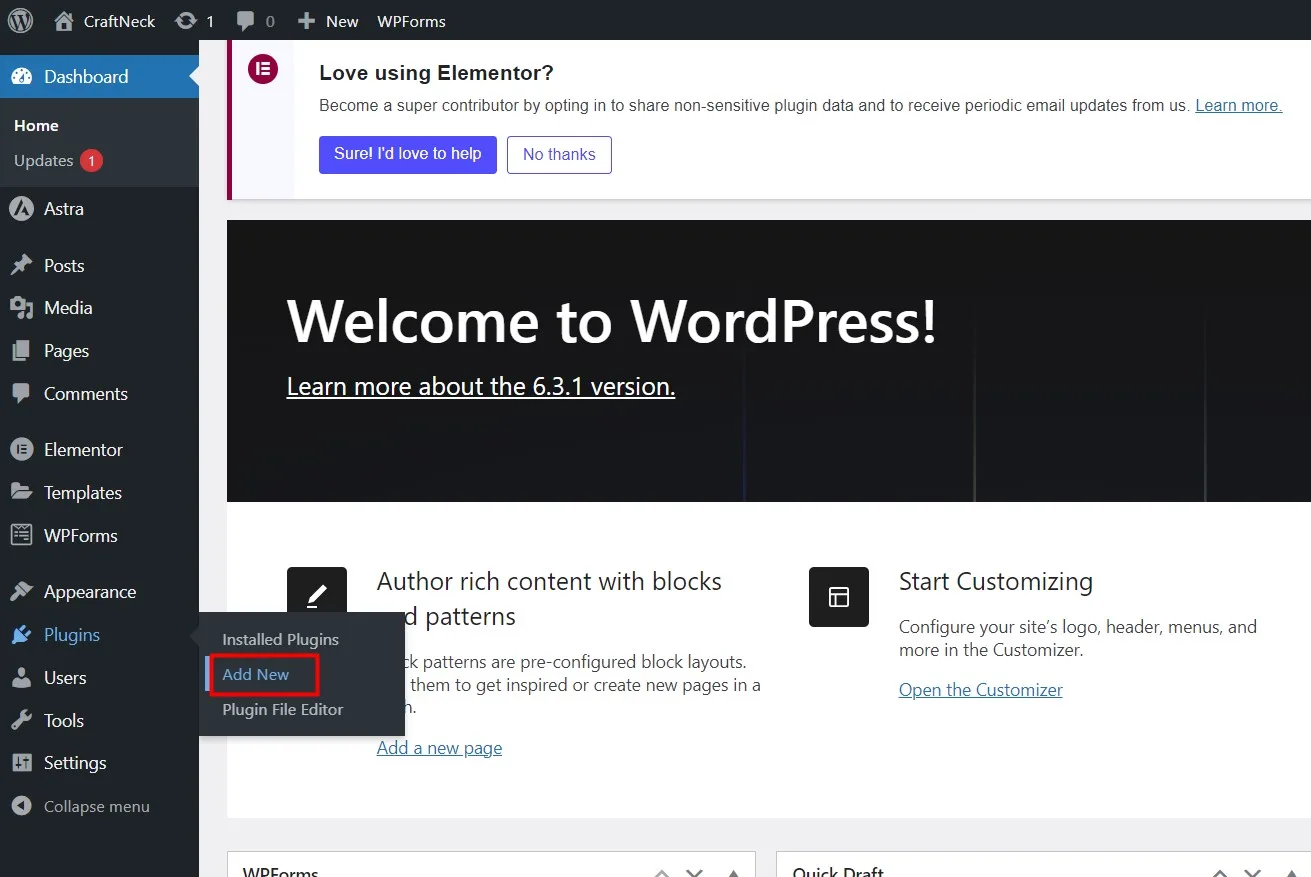Select Add New under Plugins
Image resolution: width=1311 pixels, height=877 pixels.
click(x=256, y=674)
